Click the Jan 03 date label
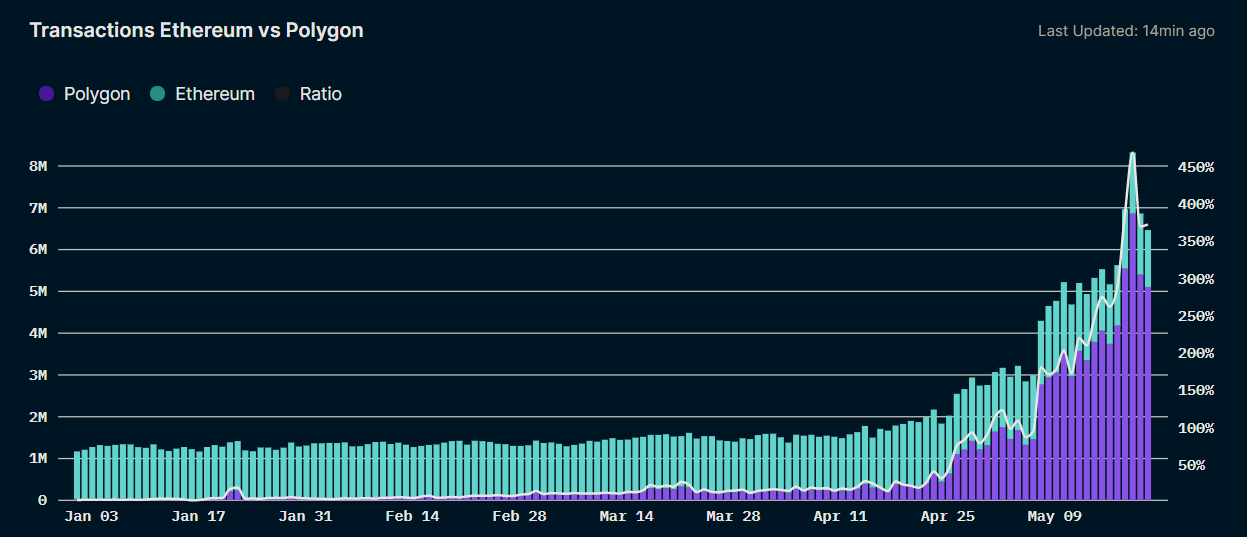This screenshot has width=1247, height=537. 91,516
